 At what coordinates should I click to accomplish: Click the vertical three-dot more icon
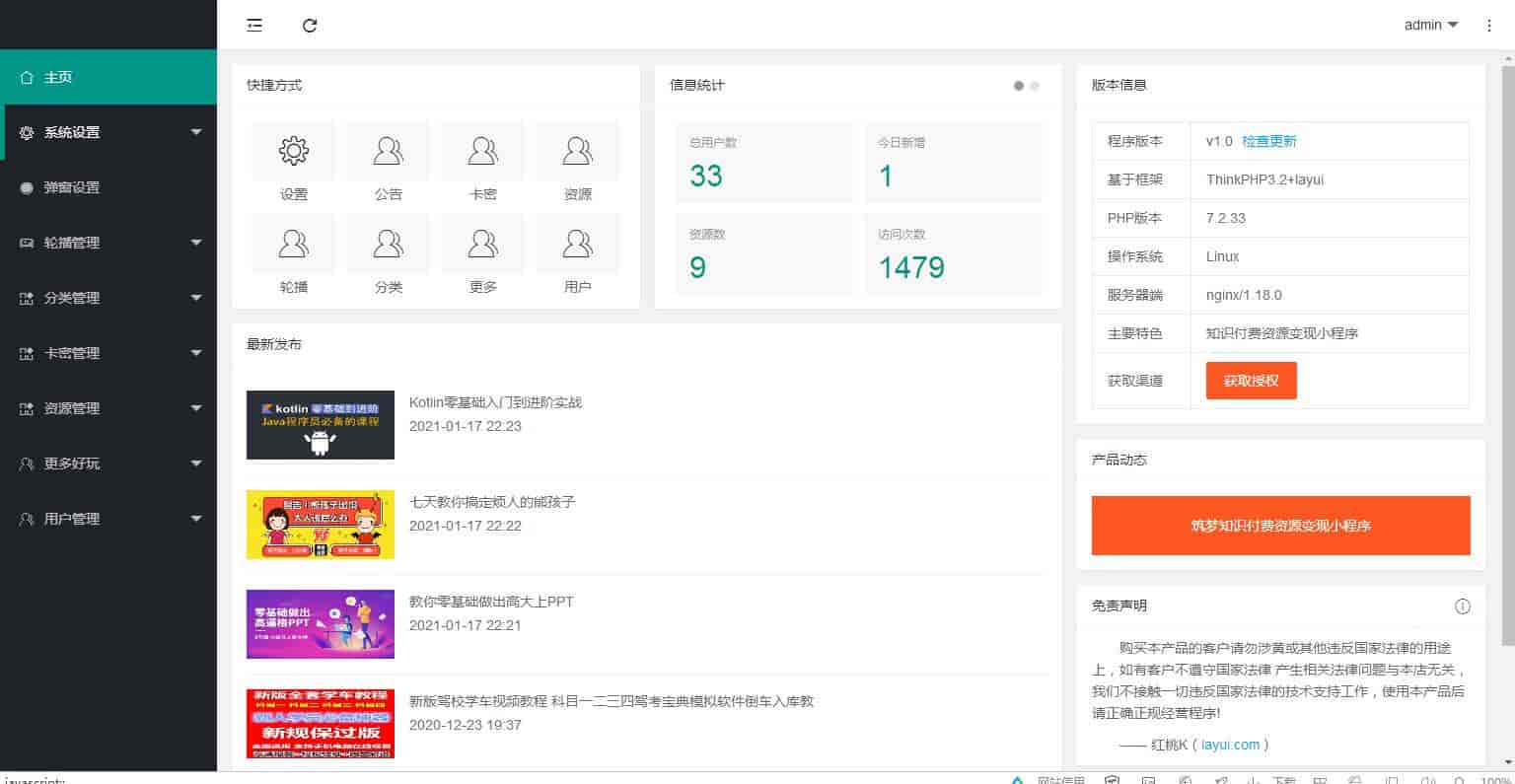coord(1489,26)
